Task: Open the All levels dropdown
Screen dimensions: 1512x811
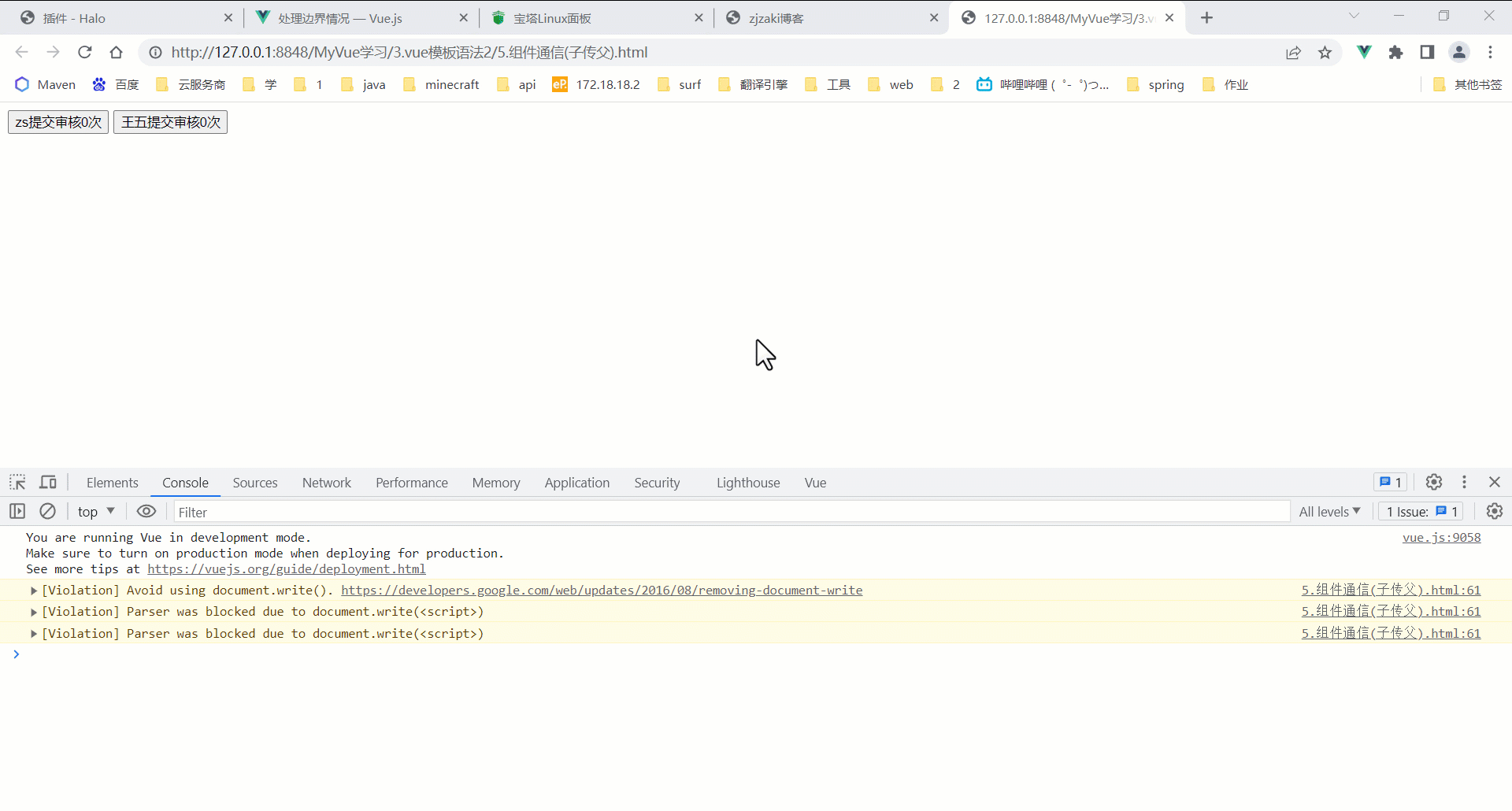Action: point(1329,511)
